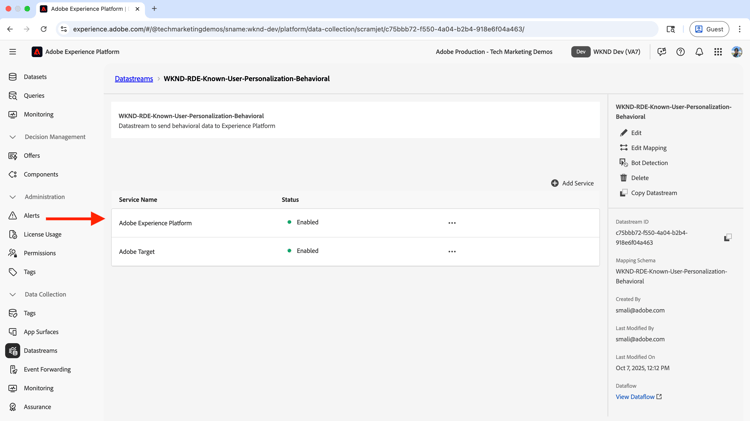Click the Queries sidebar icon

point(13,96)
